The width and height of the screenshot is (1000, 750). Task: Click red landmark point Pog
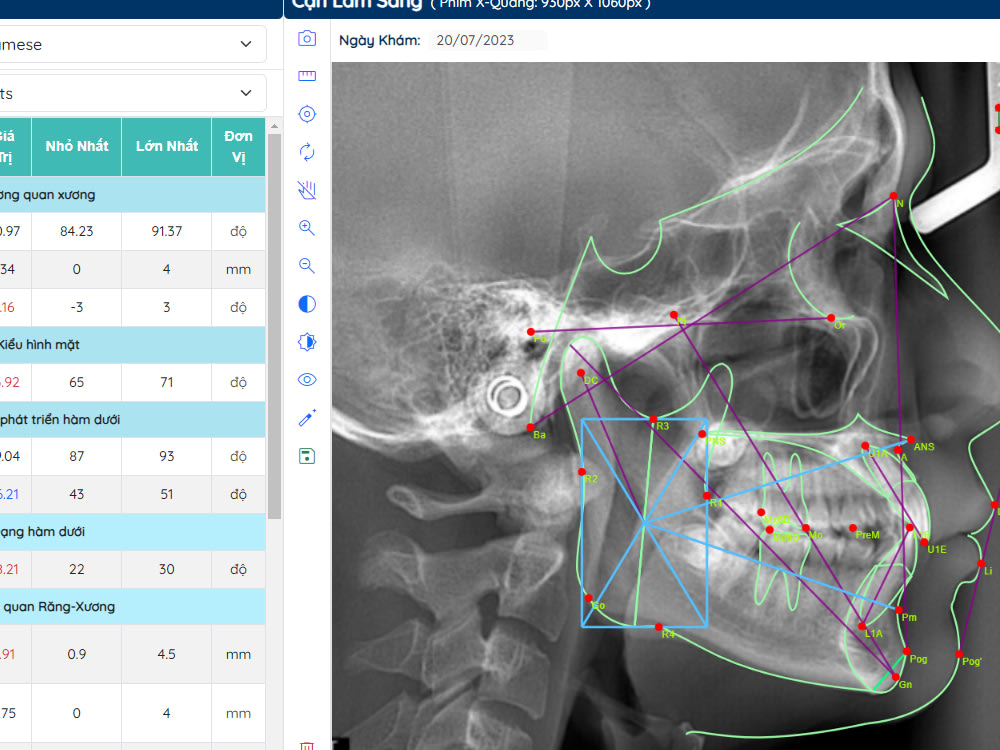pos(906,652)
